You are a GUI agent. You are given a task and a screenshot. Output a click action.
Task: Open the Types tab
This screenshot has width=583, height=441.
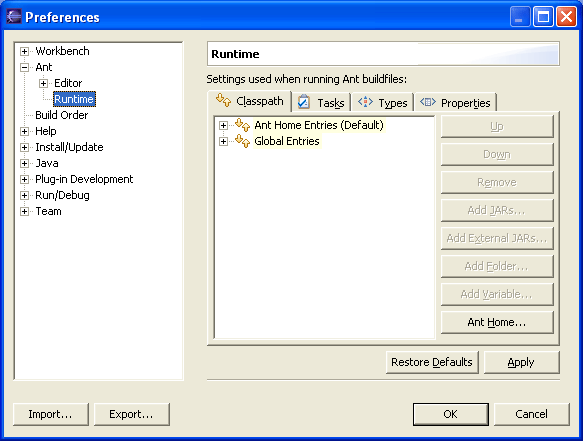[383, 102]
